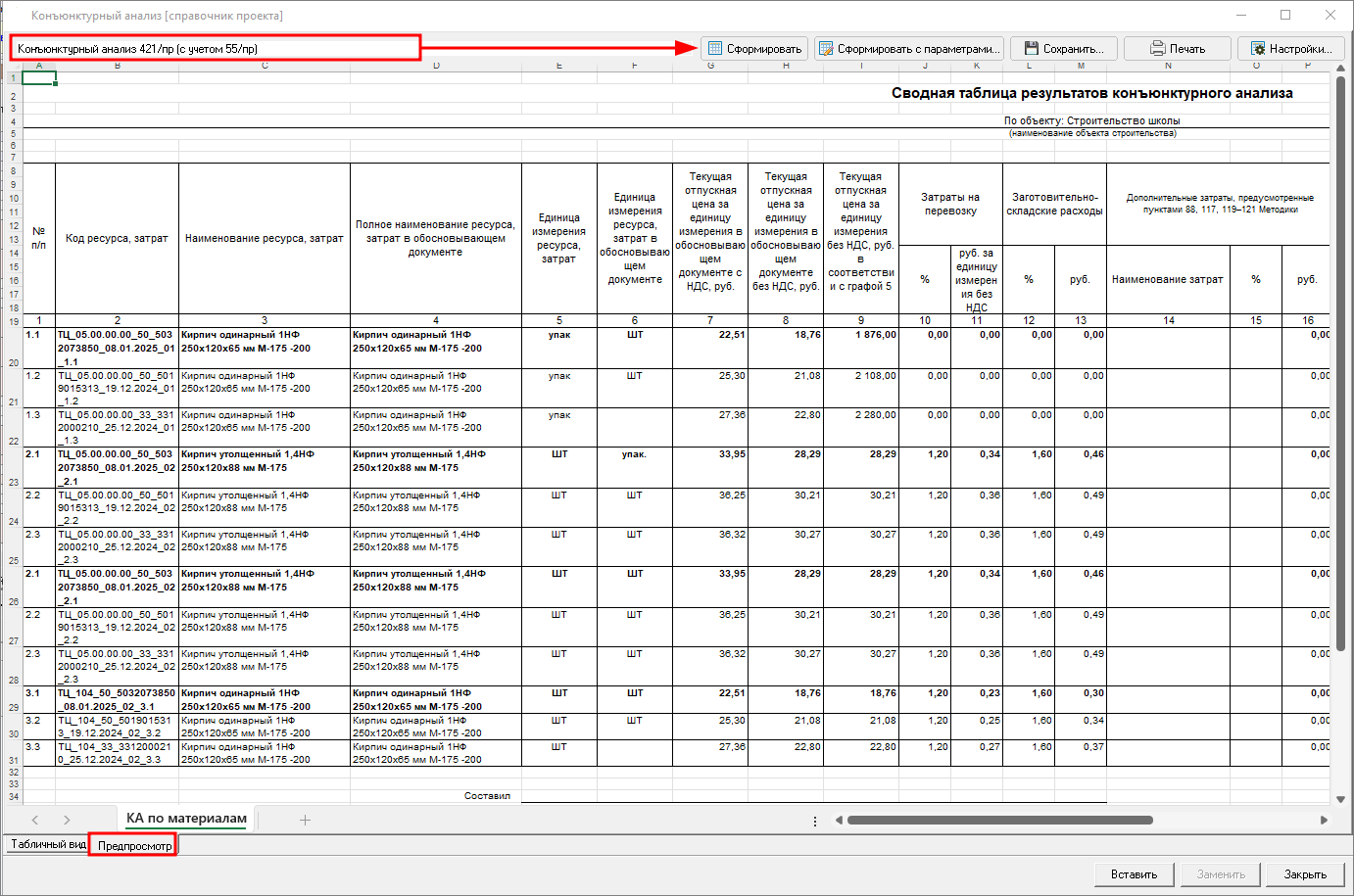
Task: Go to previous sheet using left arrow
Action: (35, 820)
